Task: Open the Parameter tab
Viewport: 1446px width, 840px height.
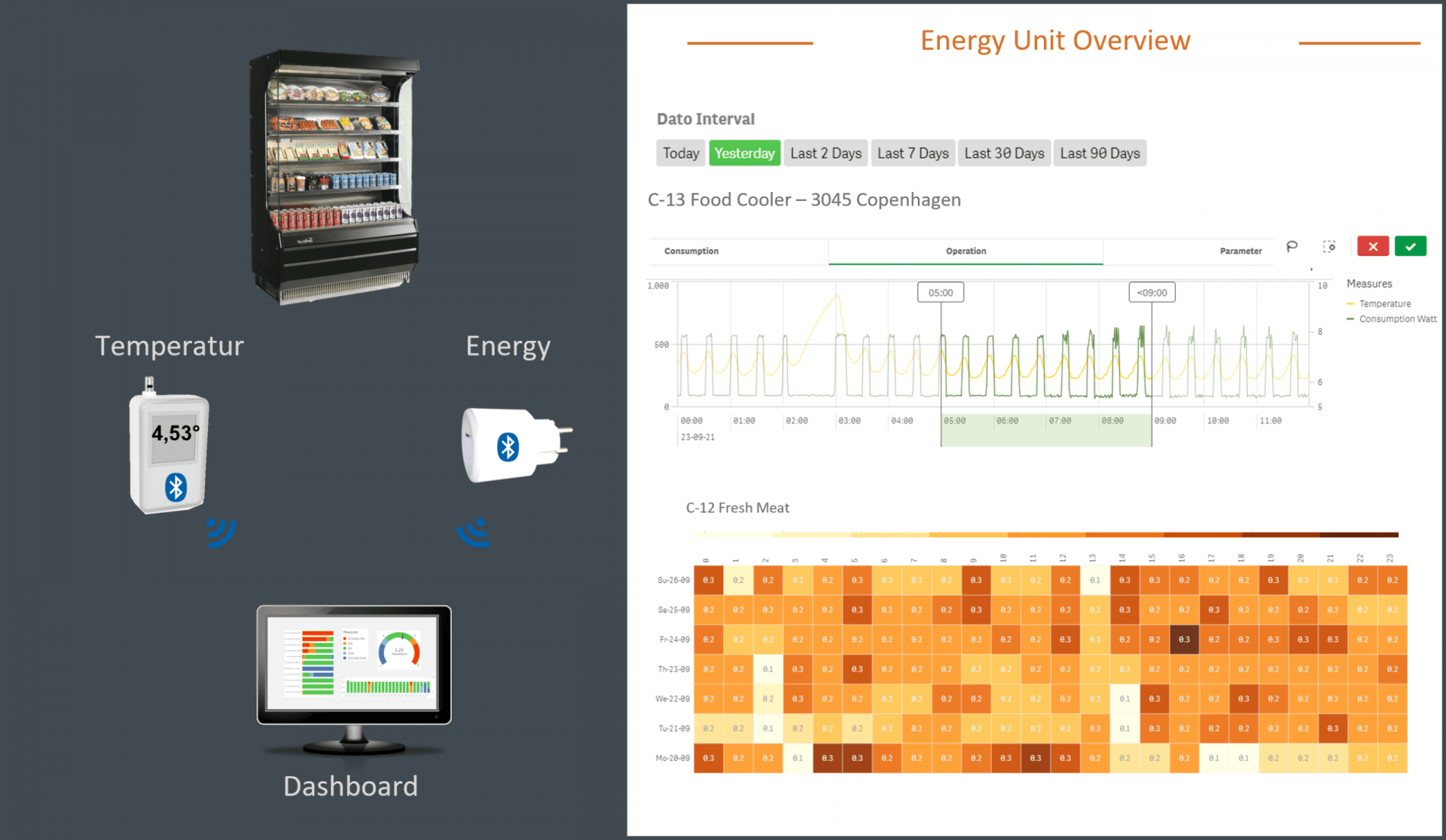Action: [x=1240, y=251]
